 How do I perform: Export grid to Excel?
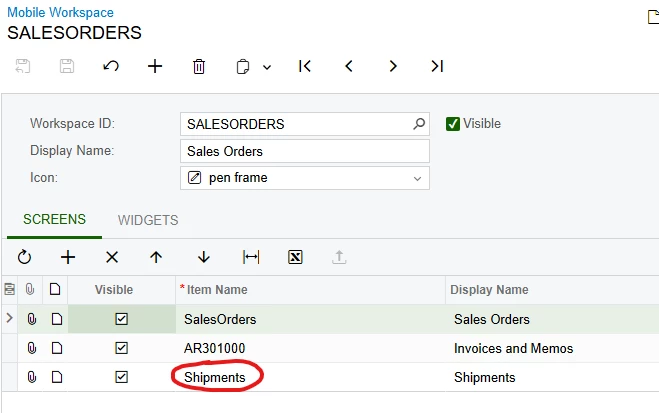(295, 257)
